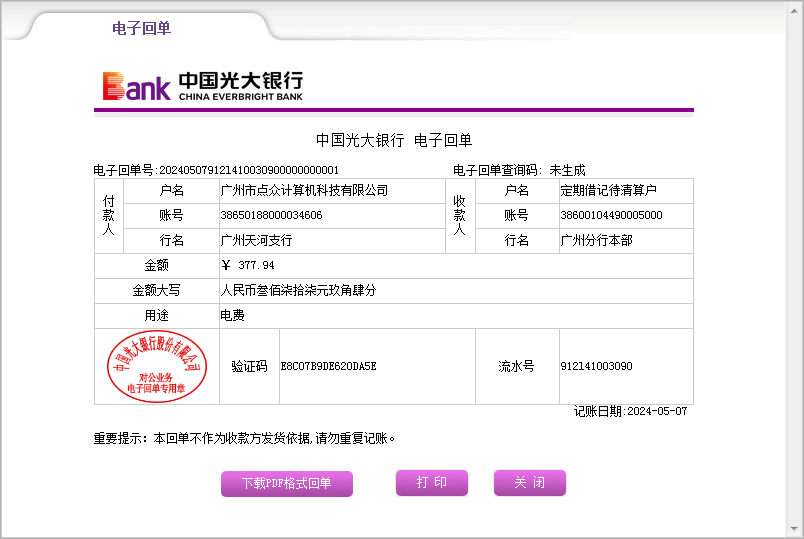Click the purpose value 电费
The image size is (804, 539).
pyautogui.click(x=232, y=316)
